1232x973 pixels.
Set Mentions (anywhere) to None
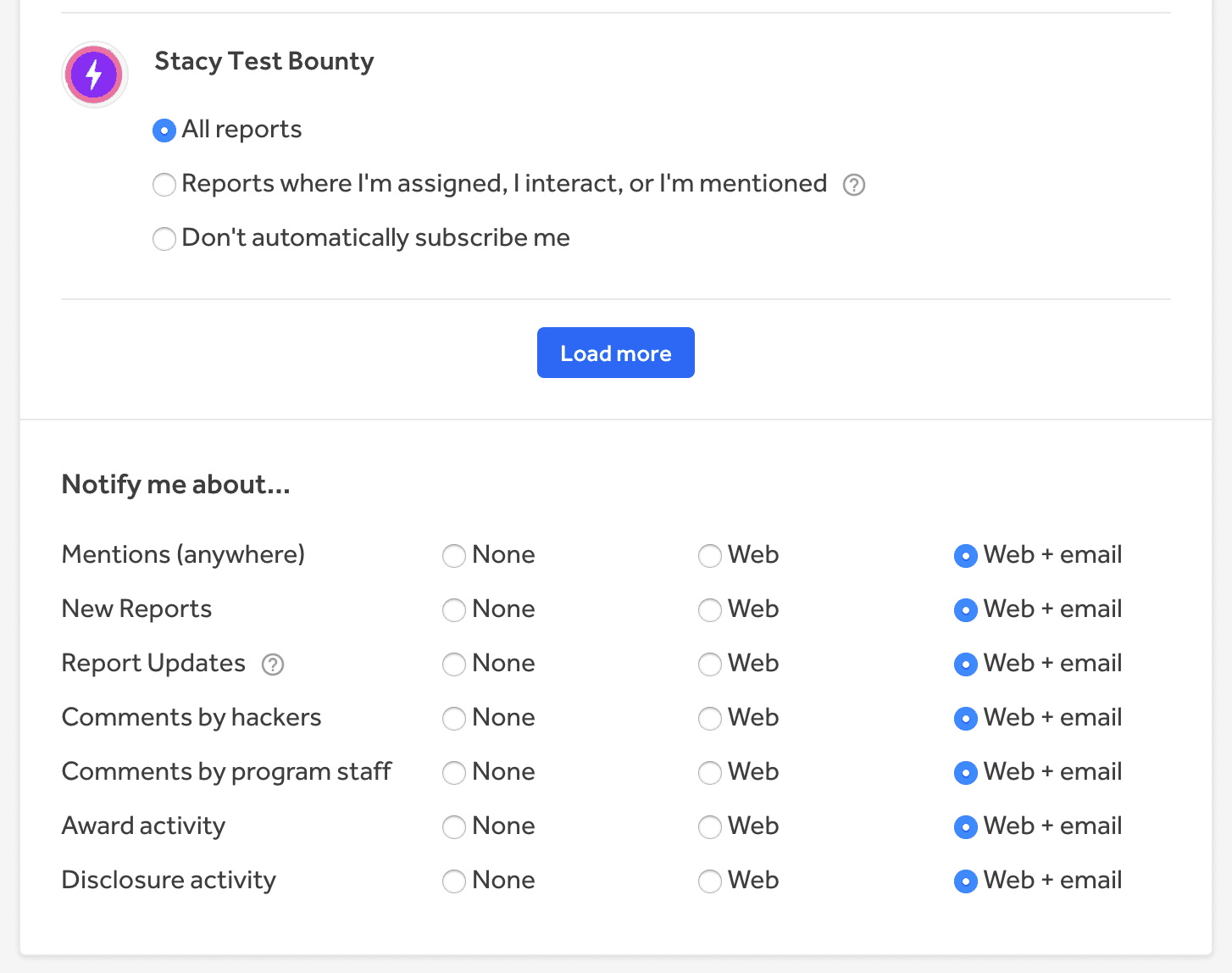point(454,556)
